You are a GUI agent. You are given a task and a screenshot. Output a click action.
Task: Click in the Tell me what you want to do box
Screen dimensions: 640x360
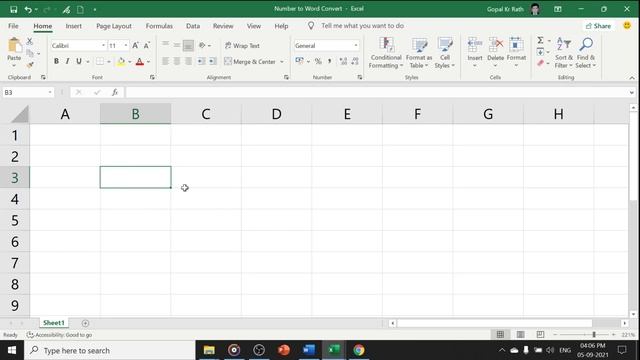pos(362,26)
